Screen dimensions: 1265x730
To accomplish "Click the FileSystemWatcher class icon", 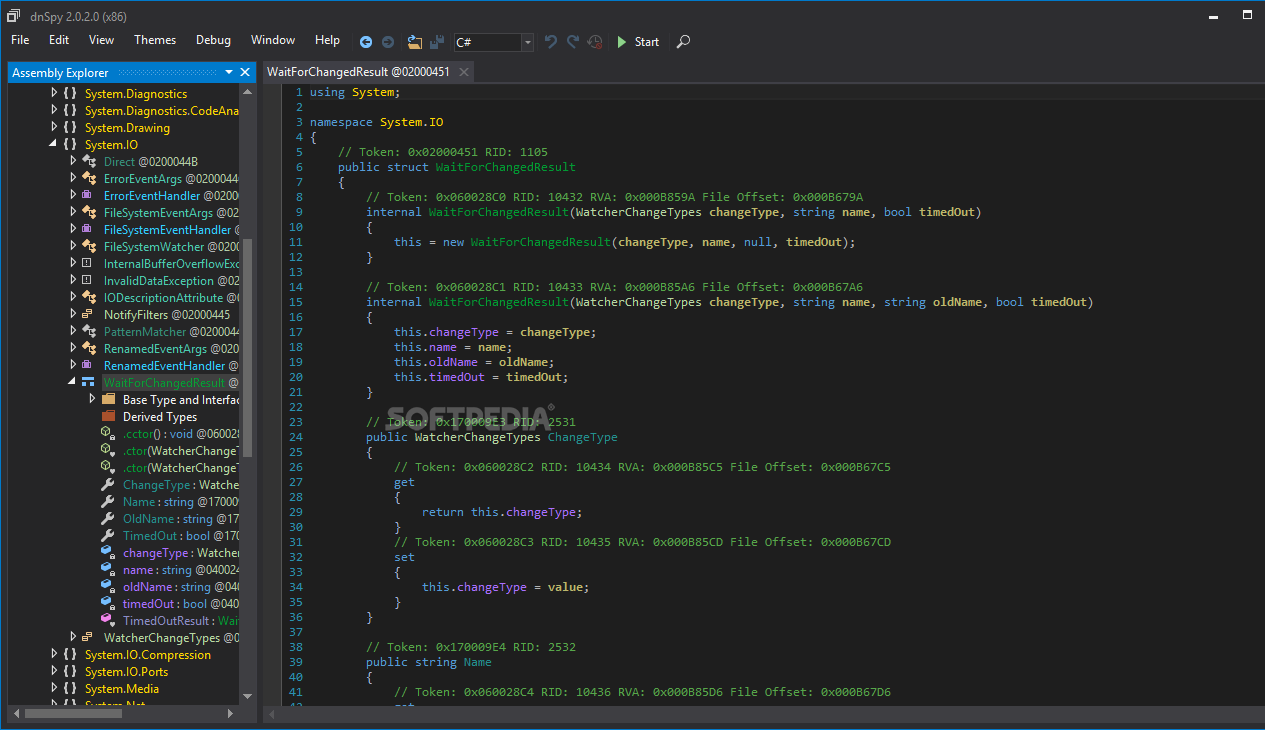I will pyautogui.click(x=88, y=247).
